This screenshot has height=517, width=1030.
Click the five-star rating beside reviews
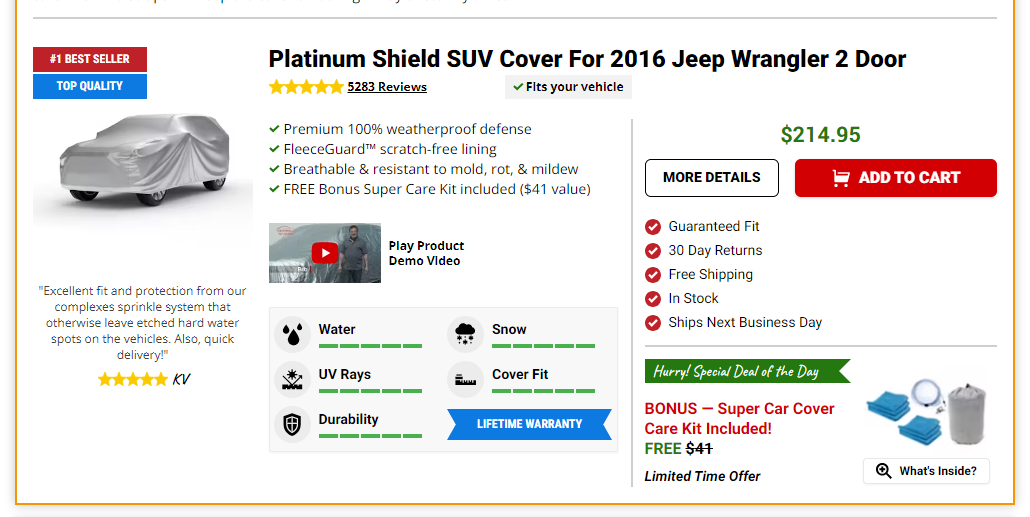click(305, 87)
